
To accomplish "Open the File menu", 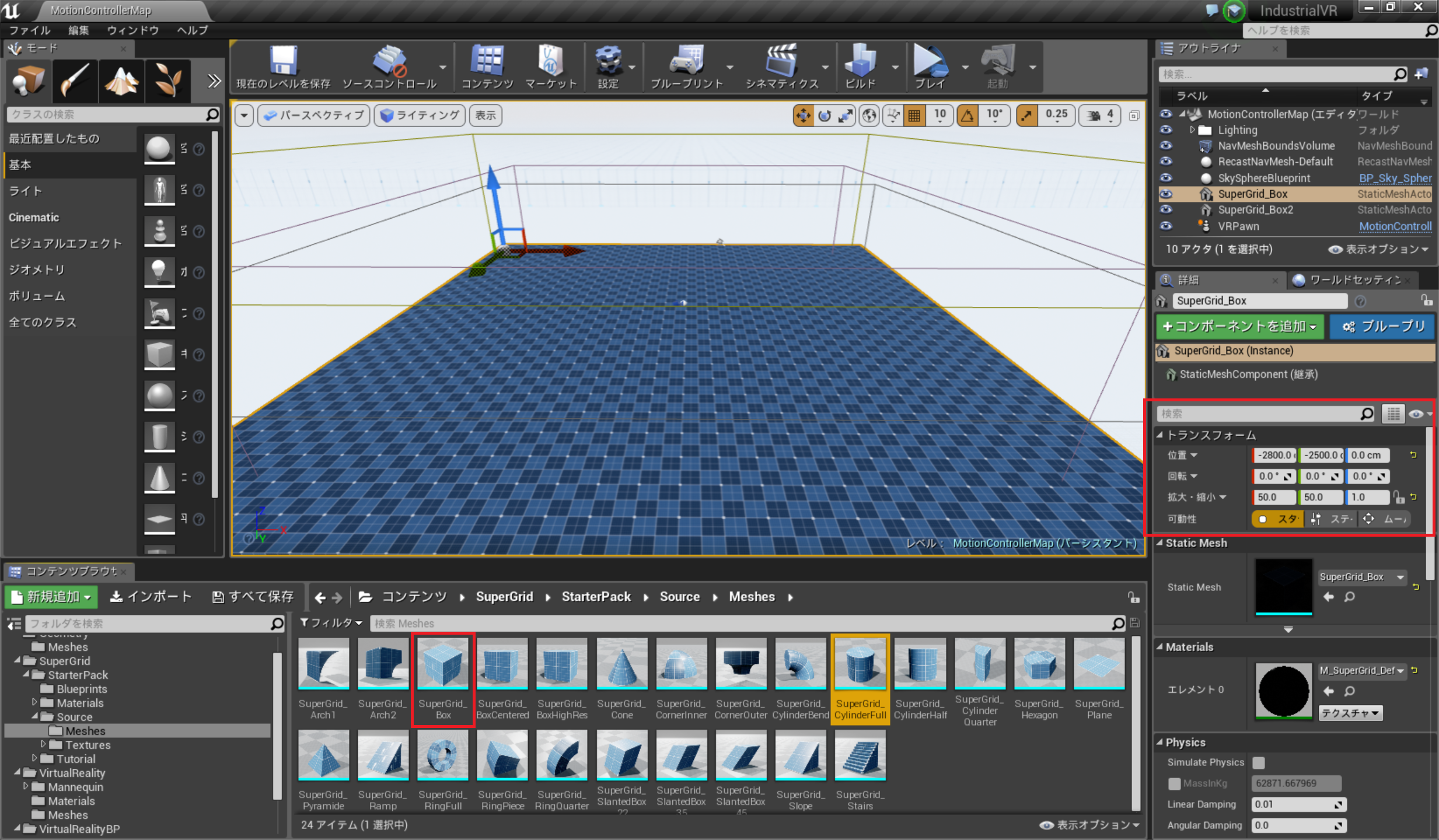I will [30, 30].
